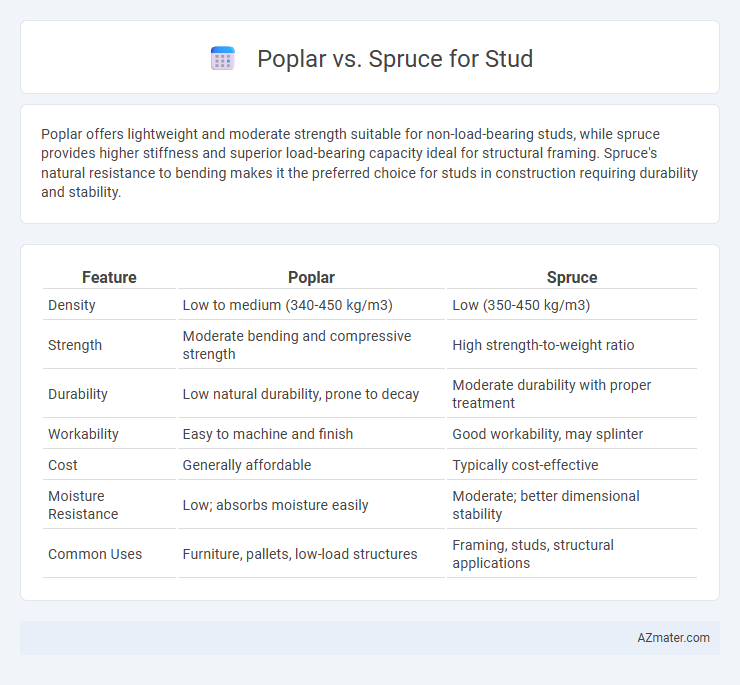Open the AZmater.com link

click(673, 638)
